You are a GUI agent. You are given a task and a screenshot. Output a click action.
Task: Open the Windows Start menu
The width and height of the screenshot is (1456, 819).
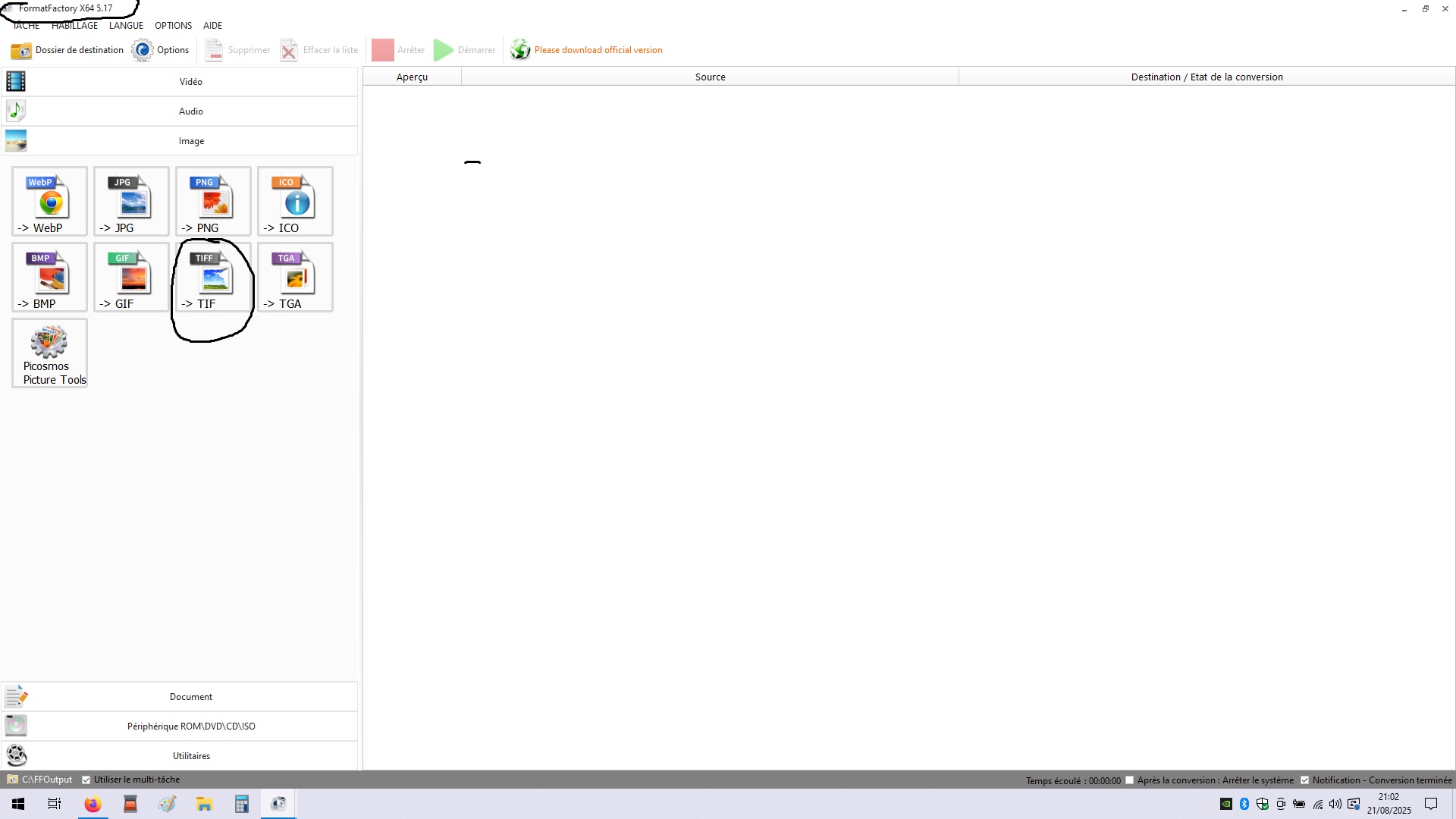pos(18,804)
